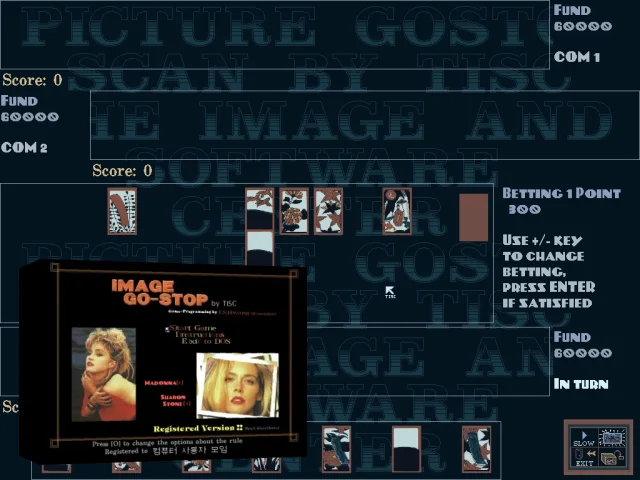Click the Fund value above COM 2

(x=30, y=117)
